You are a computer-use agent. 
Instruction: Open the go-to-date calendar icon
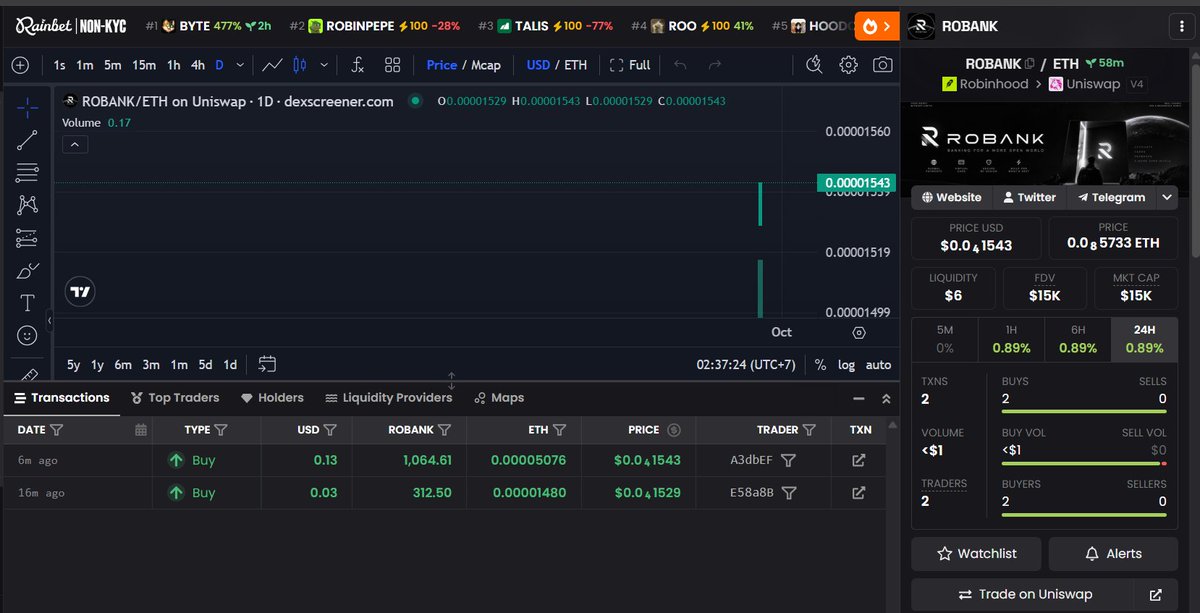(267, 364)
